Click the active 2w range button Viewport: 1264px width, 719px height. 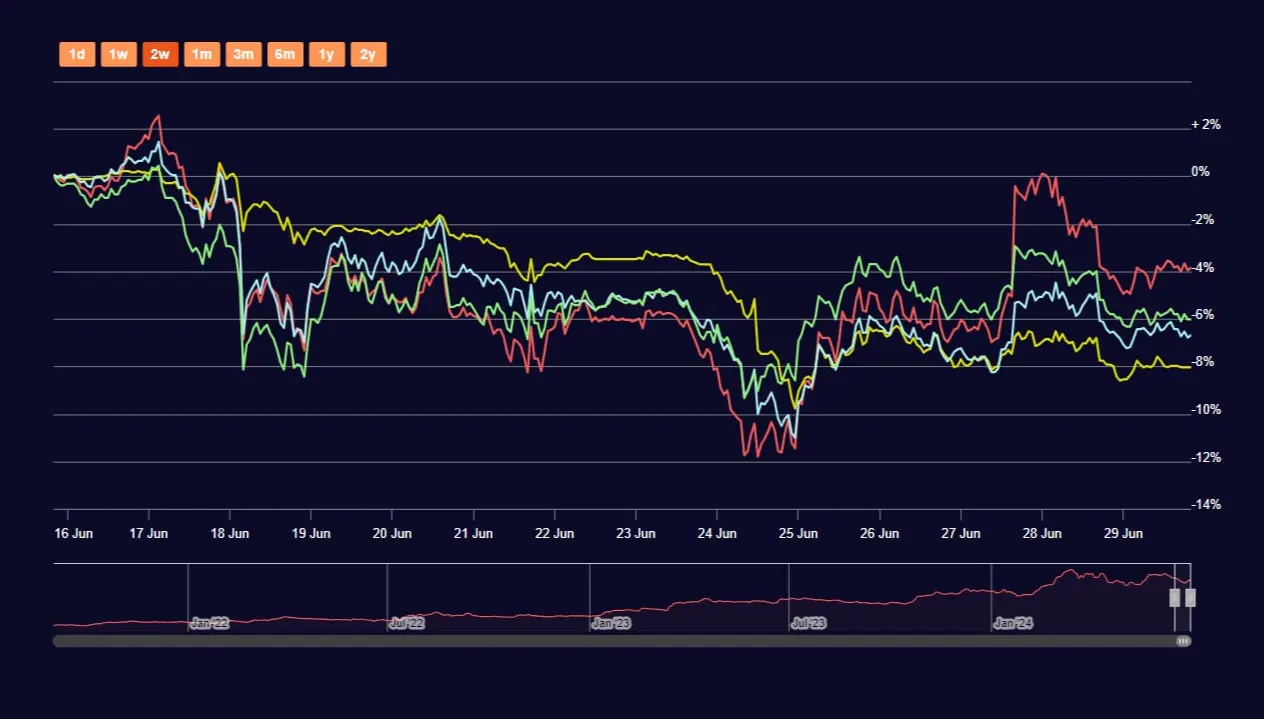(x=160, y=54)
